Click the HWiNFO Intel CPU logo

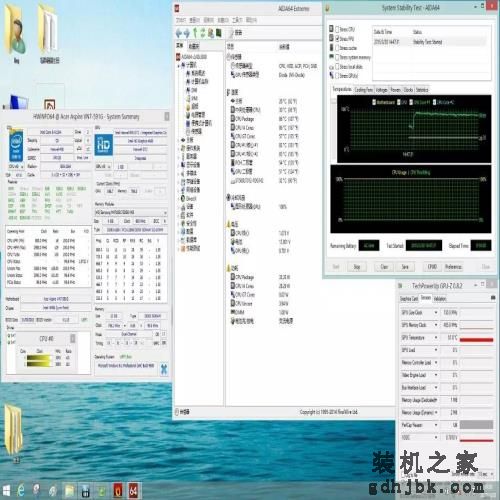click(16, 146)
